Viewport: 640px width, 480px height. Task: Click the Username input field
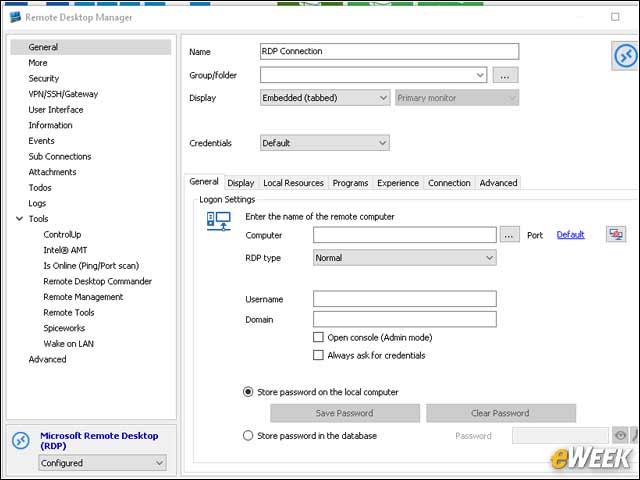click(405, 299)
